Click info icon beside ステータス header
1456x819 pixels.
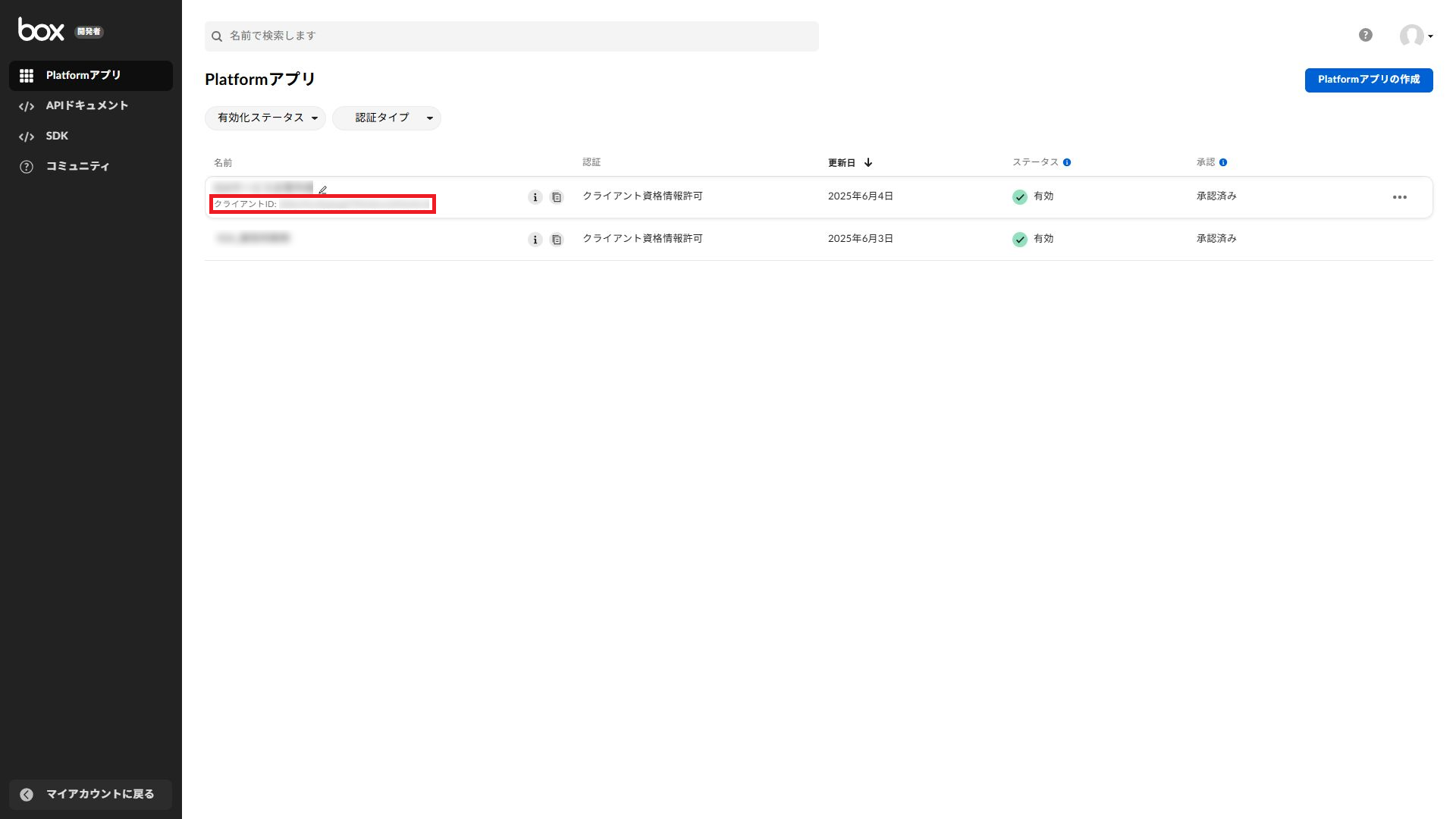1067,162
